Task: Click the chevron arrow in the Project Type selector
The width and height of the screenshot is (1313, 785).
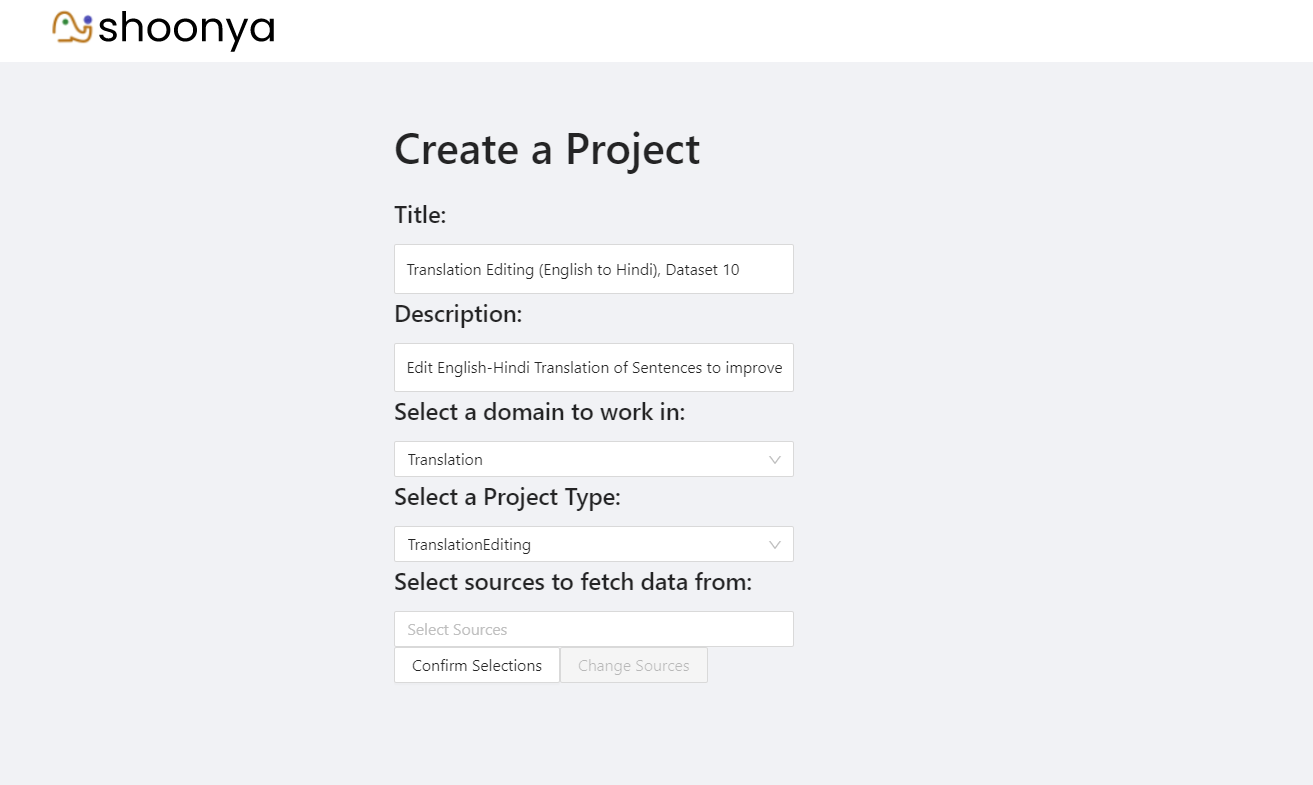Action: [x=775, y=545]
